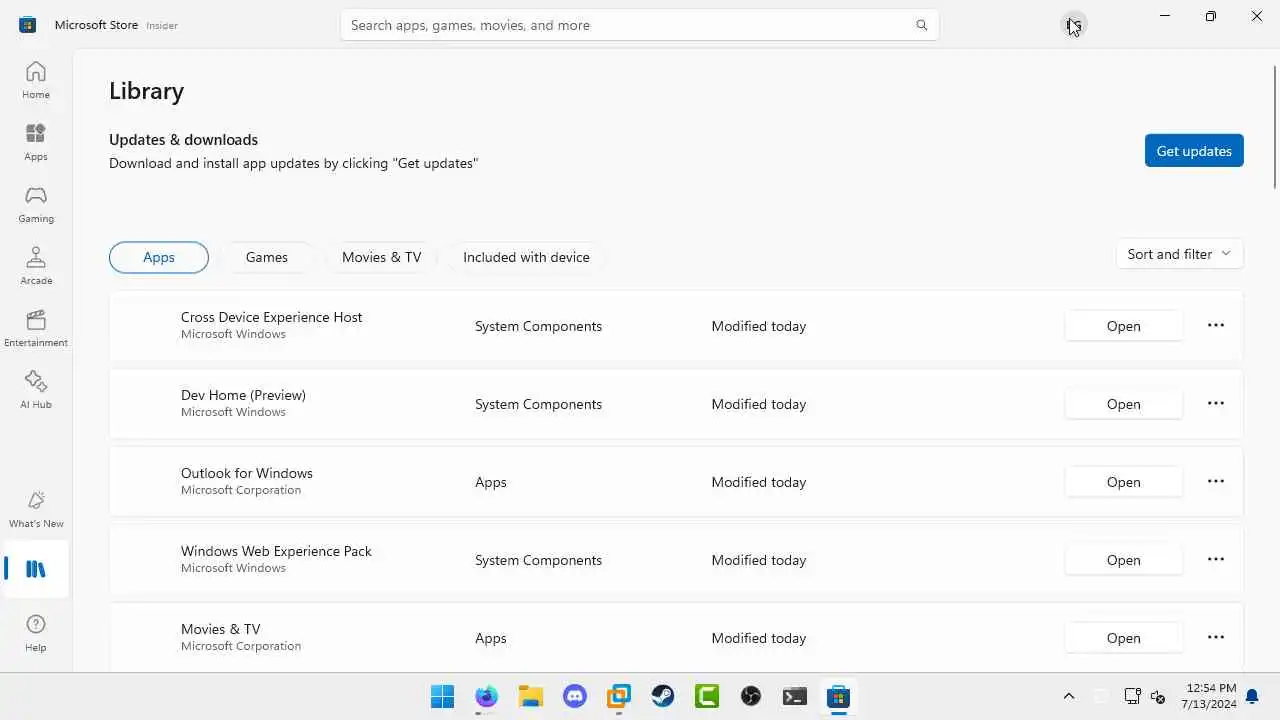Open Cross Device Experience Host

coord(1123,326)
